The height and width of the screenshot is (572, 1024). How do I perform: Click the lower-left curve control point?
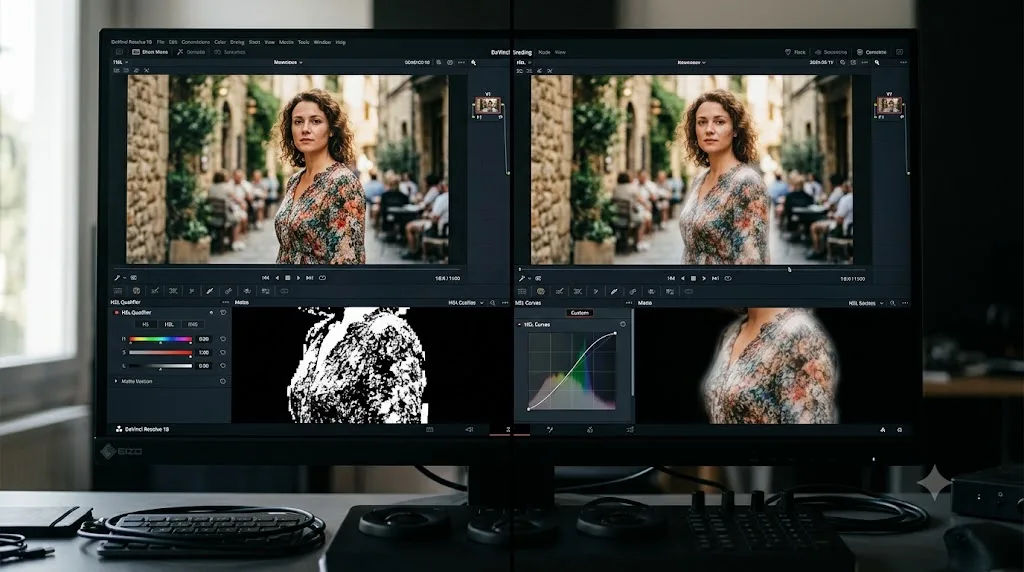coord(528,409)
